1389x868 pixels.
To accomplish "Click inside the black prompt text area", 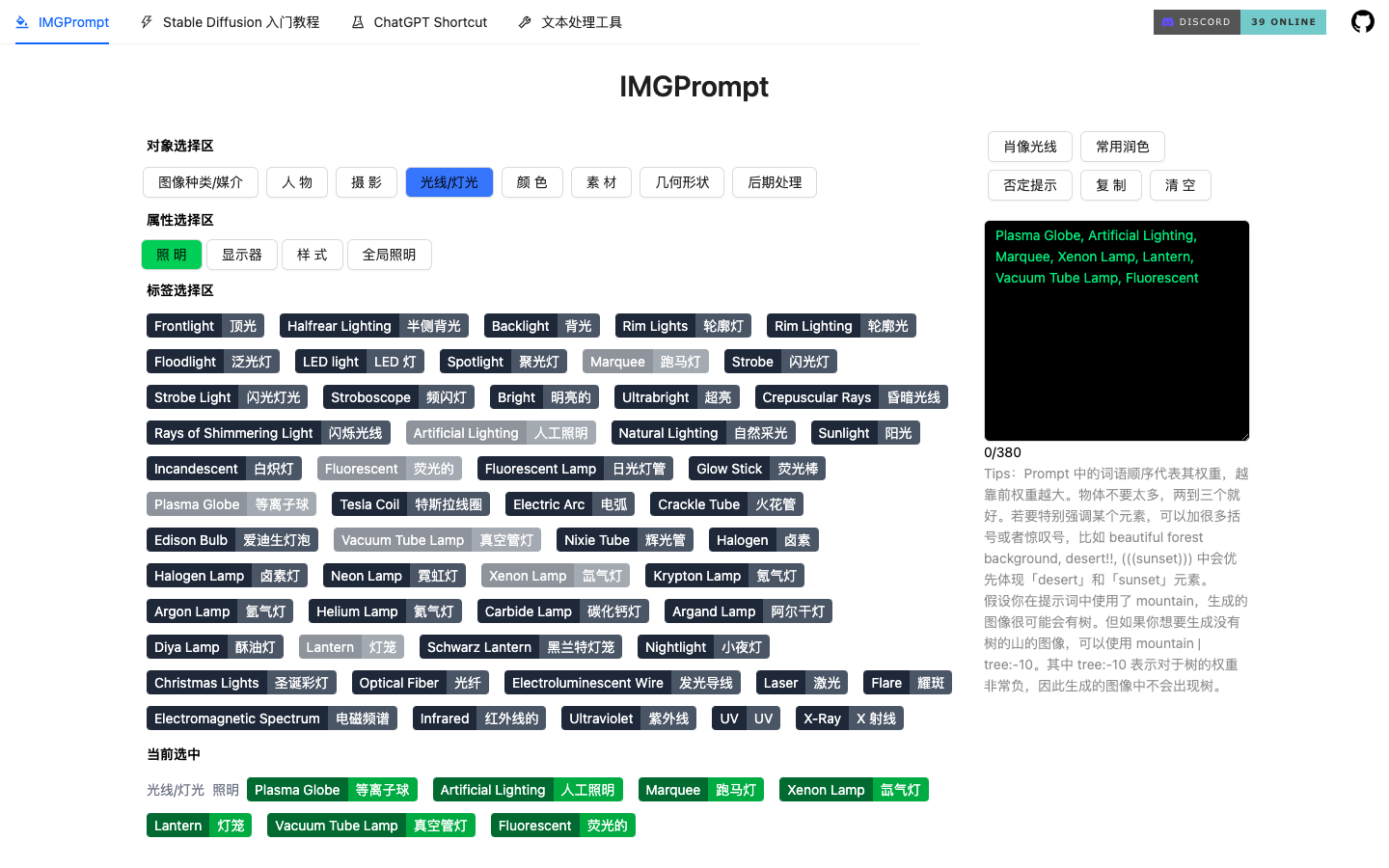I will pyautogui.click(x=1117, y=331).
